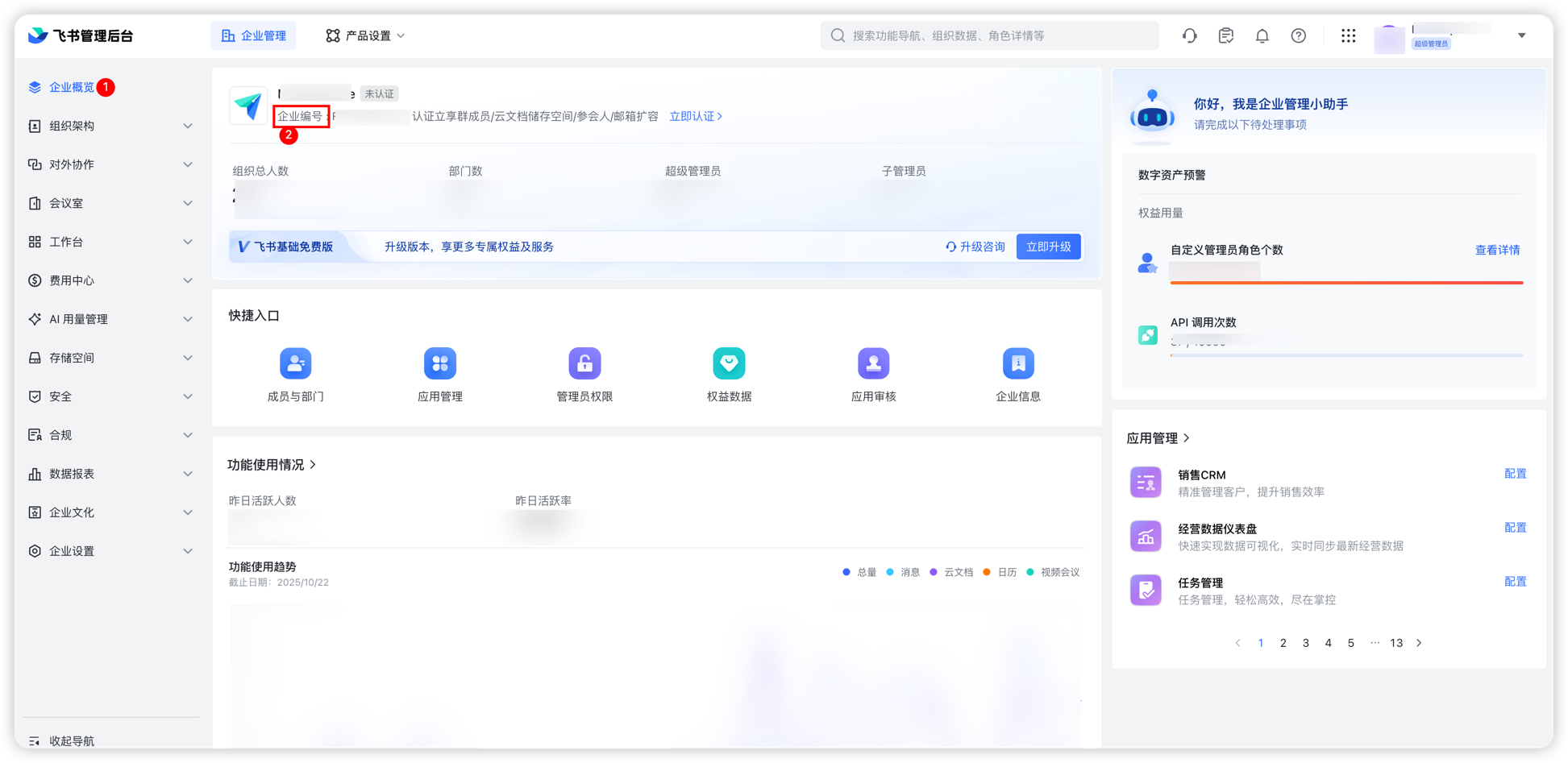Open the apps grid launcher
This screenshot has width=1568, height=763.
click(1348, 35)
